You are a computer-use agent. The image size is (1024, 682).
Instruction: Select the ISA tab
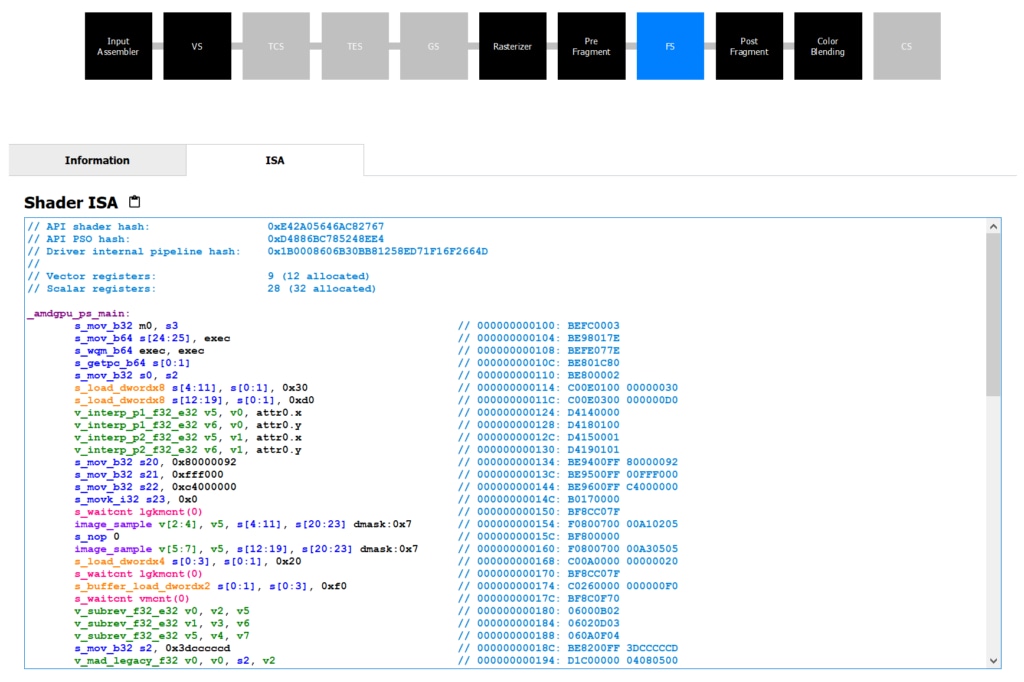275,160
